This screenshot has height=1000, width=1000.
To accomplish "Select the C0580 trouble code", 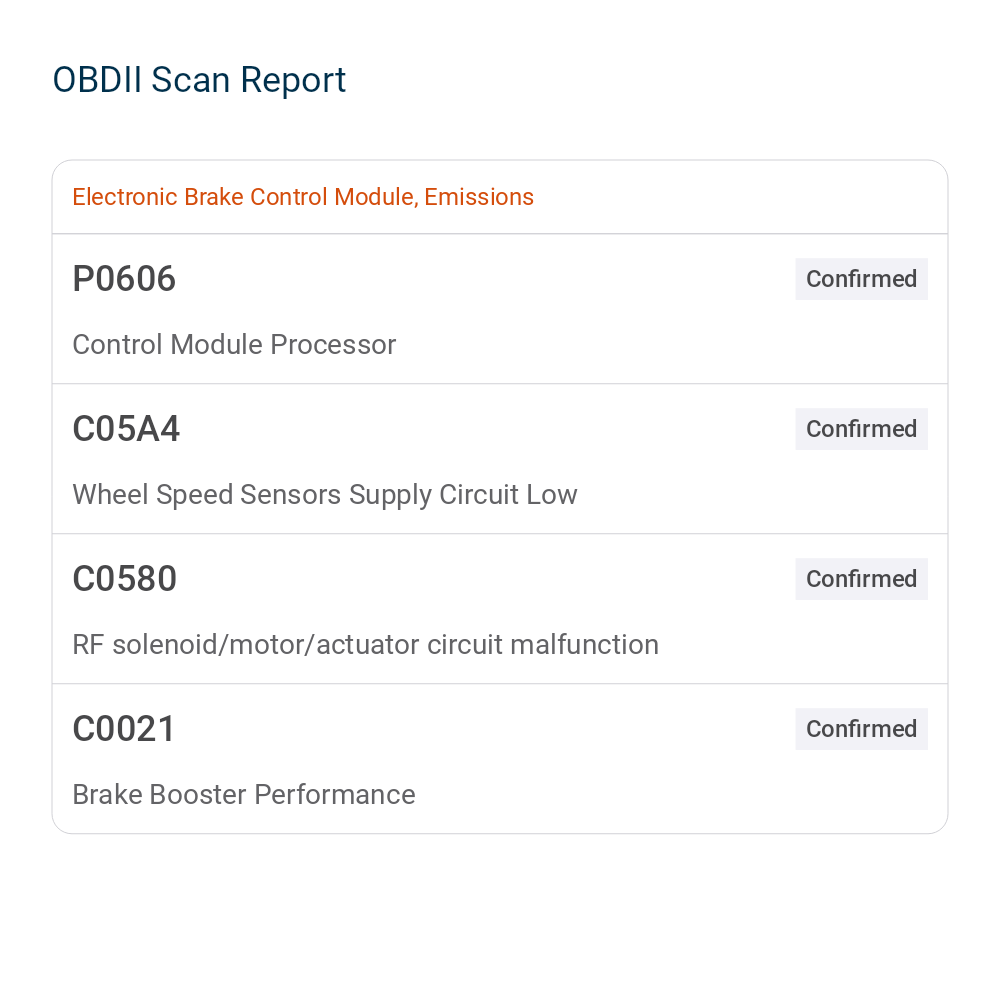I will 124,579.
